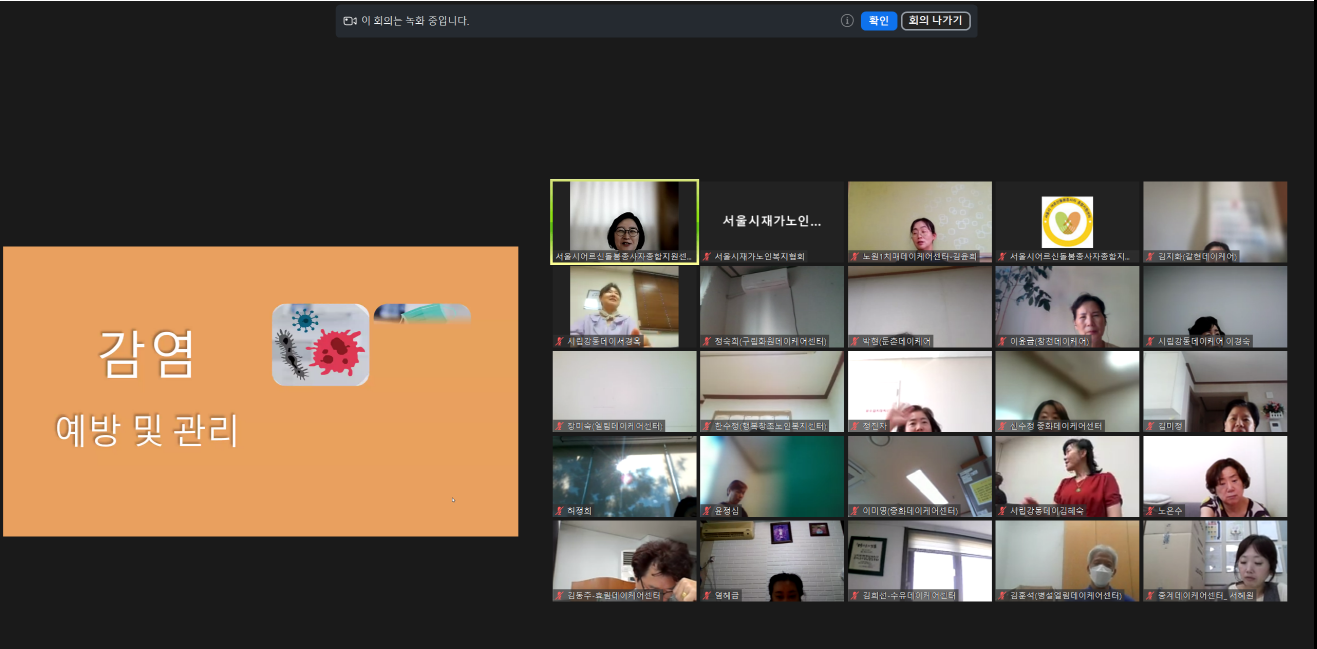Click the germ illustration on the shared slide
The image size is (1317, 649).
tap(320, 345)
